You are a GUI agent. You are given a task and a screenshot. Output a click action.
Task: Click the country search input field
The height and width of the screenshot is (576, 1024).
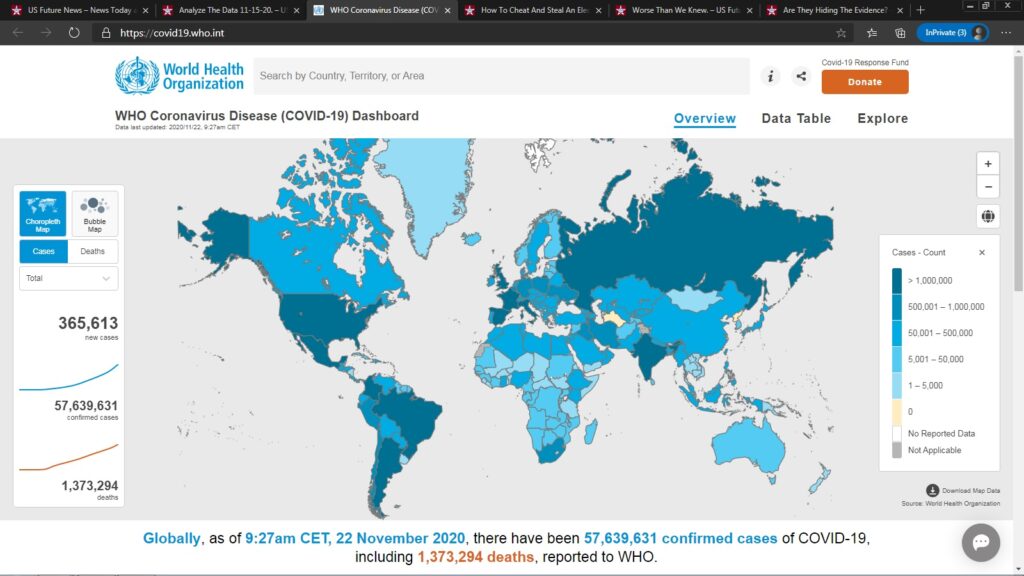point(500,76)
